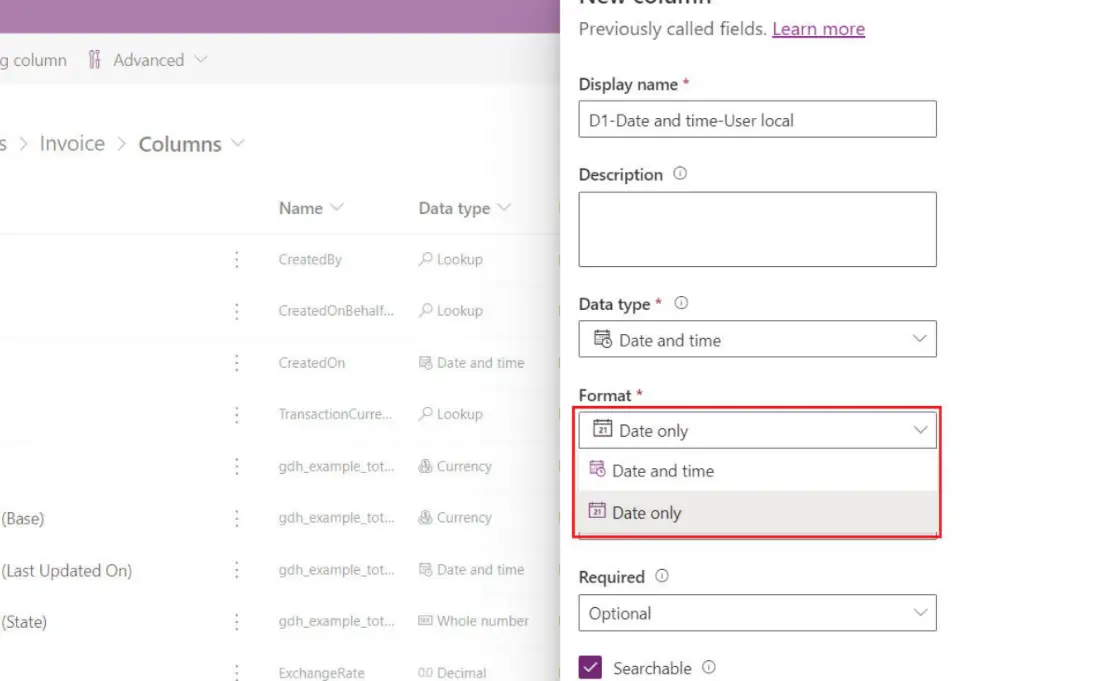
Task: Open the Data type dropdown
Action: click(757, 340)
